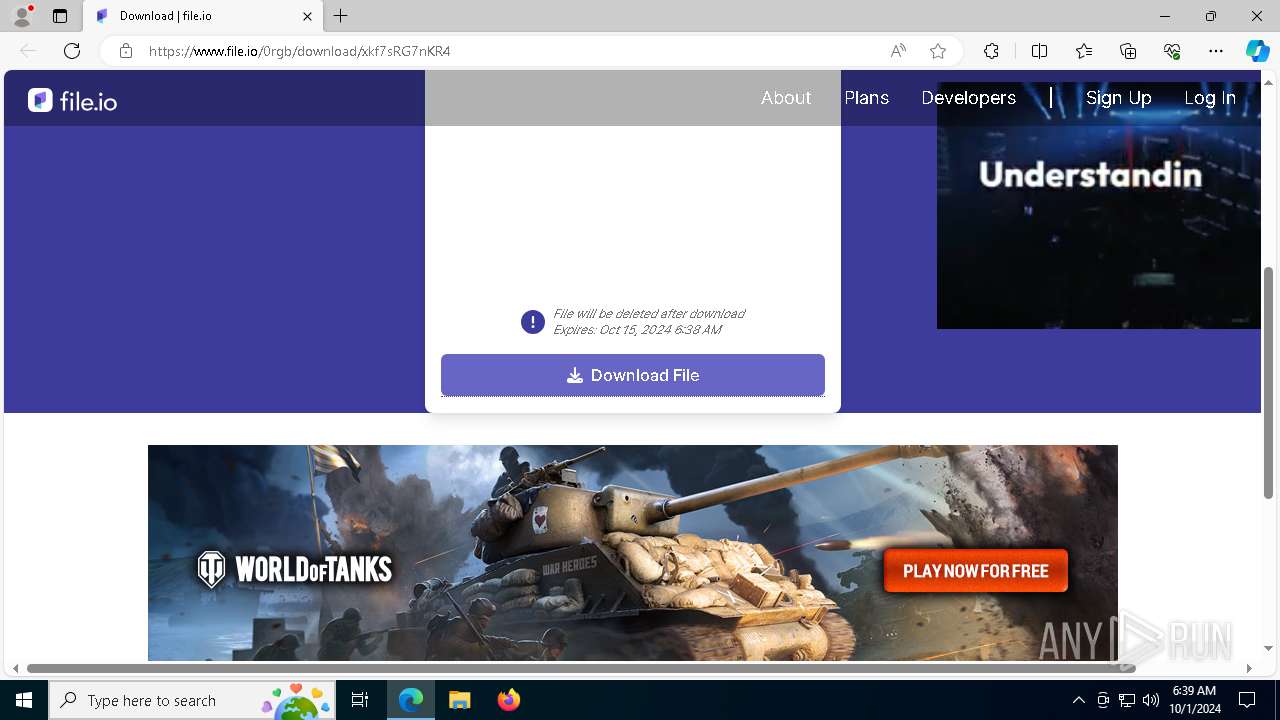Viewport: 1280px width, 720px height.
Task: Open the clock and calendar
Action: click(x=1194, y=700)
